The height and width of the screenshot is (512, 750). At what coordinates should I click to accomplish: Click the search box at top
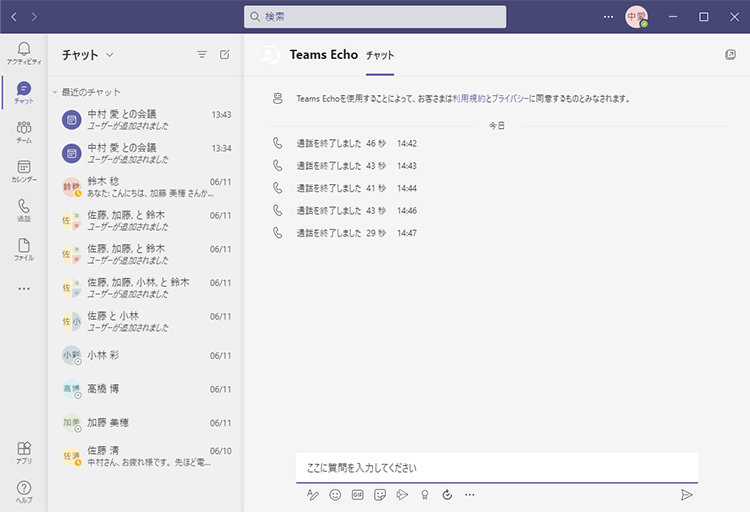click(x=375, y=17)
